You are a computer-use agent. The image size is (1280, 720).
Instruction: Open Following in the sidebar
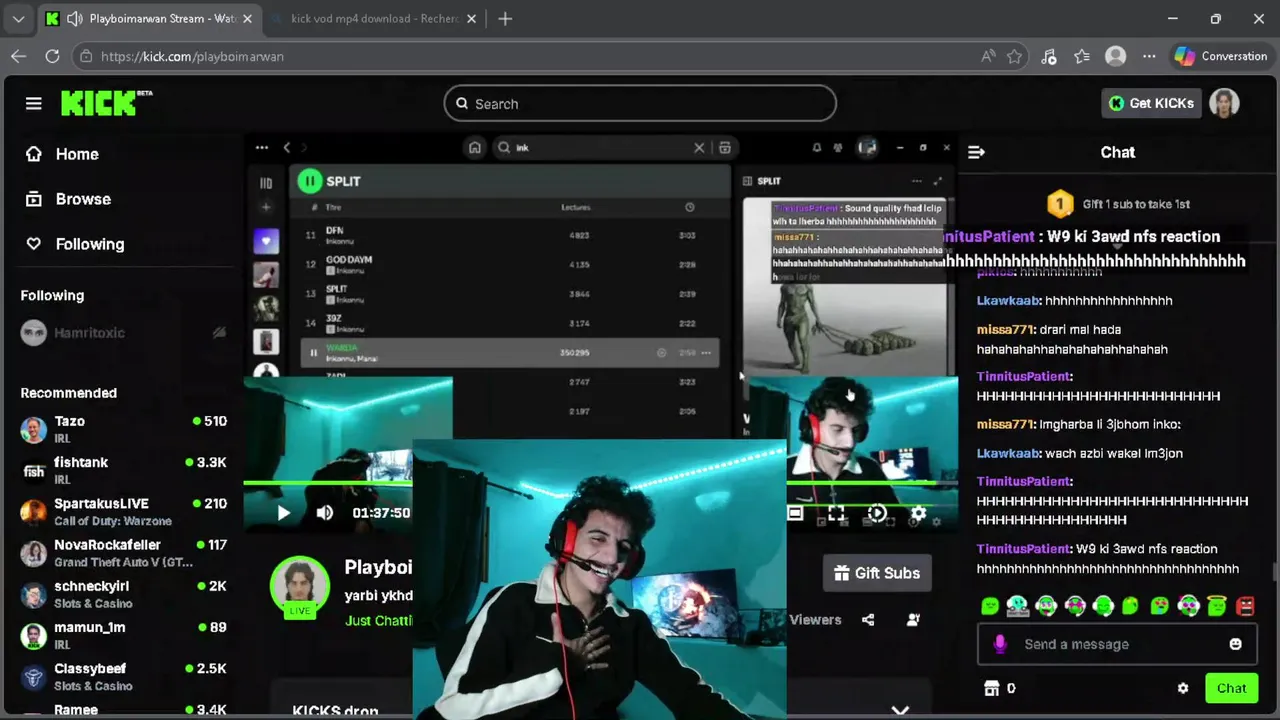75,244
